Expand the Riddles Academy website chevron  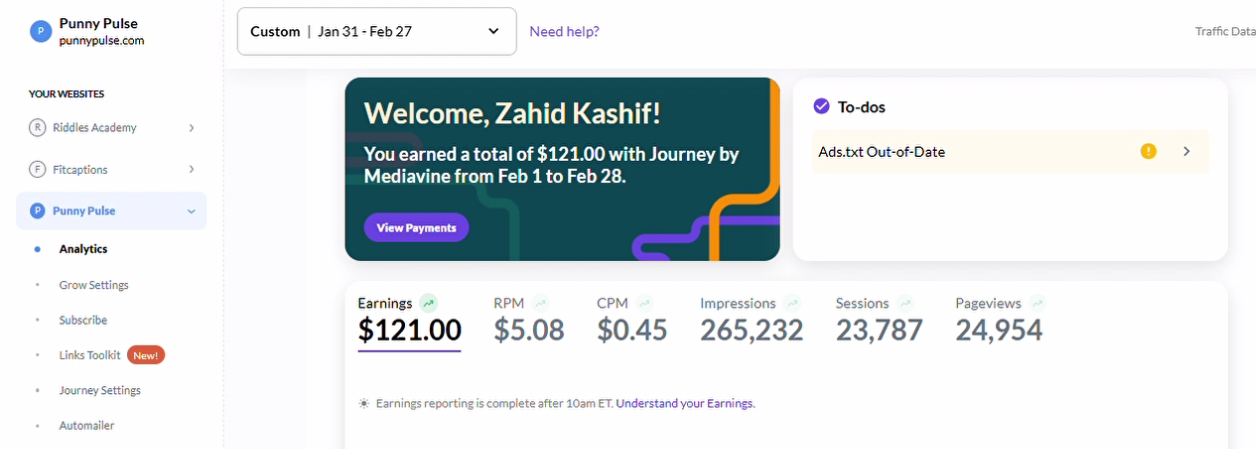[x=191, y=128]
